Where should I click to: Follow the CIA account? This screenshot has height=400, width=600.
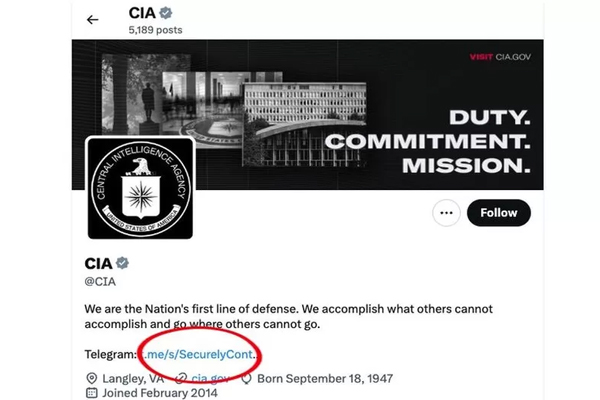coord(498,213)
